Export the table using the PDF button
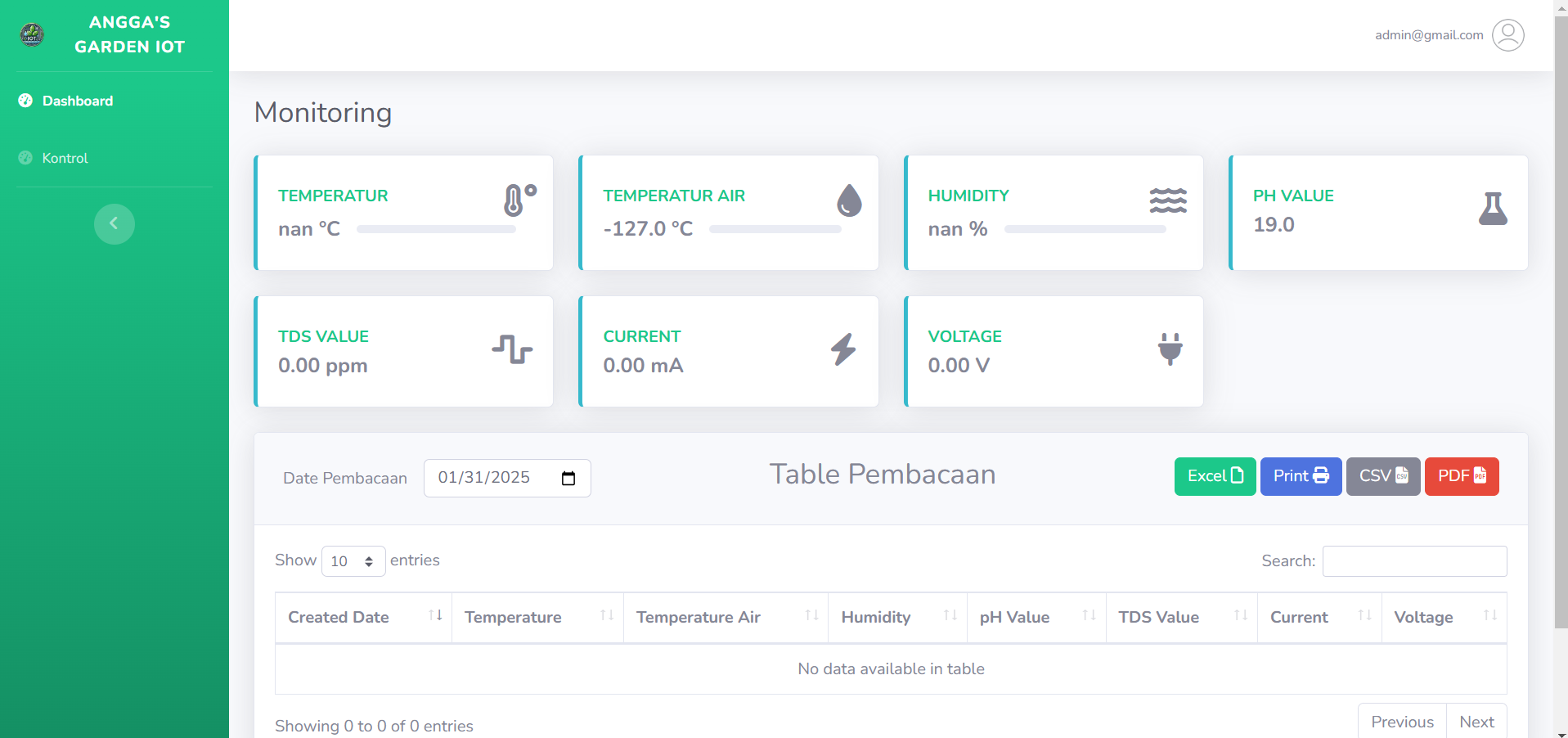This screenshot has width=1568, height=738. 1461,476
